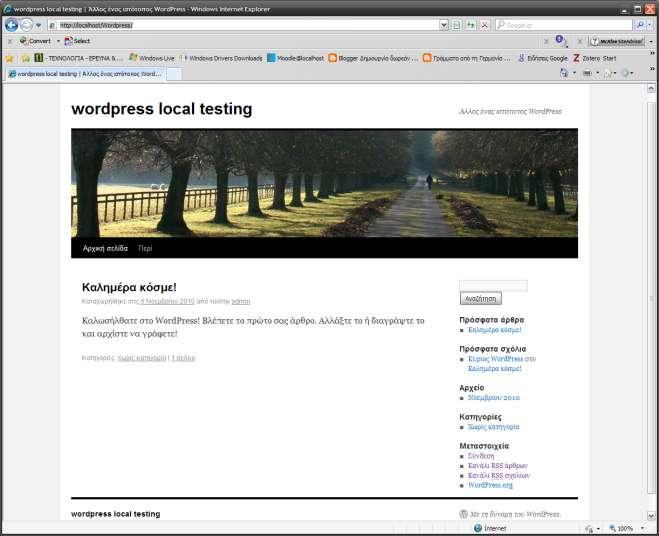Click the address bar URL field

244,25
